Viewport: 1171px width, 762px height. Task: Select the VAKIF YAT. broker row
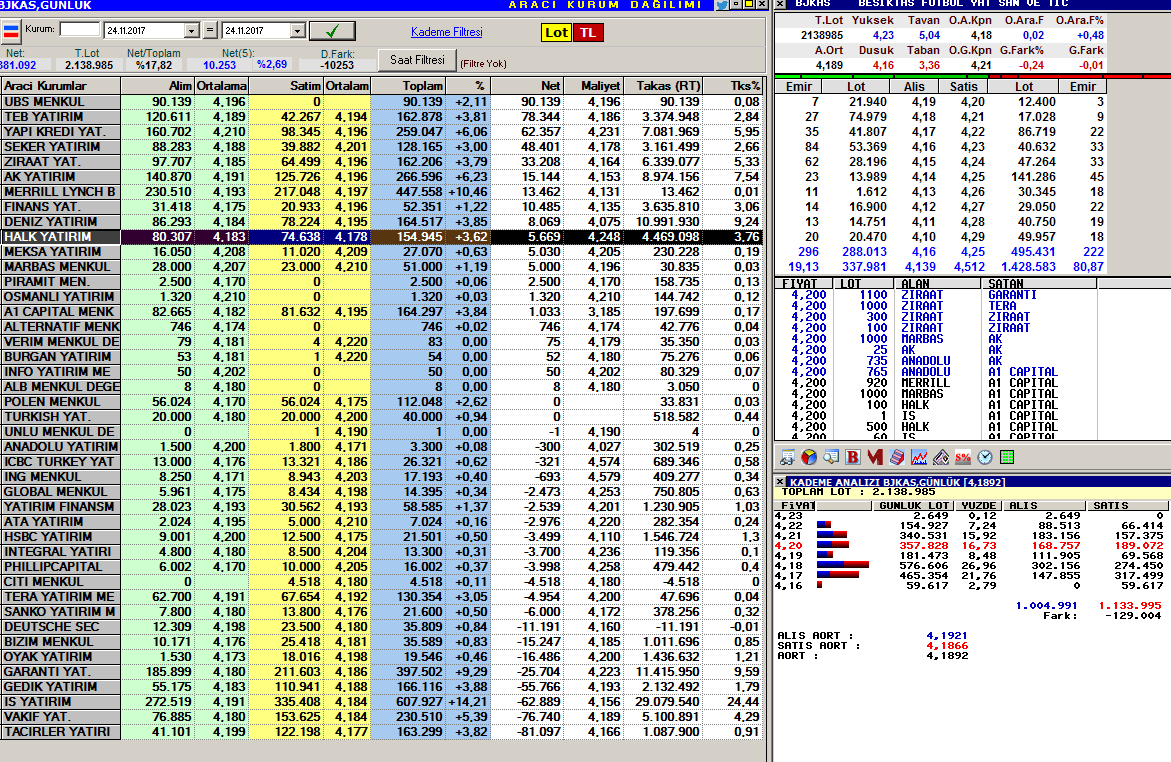click(x=382, y=716)
